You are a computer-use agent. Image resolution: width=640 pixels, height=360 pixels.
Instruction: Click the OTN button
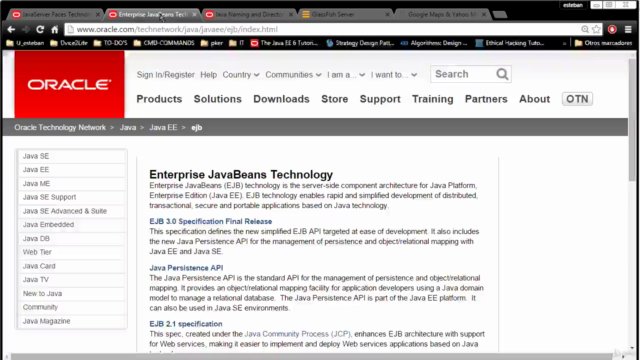(577, 99)
